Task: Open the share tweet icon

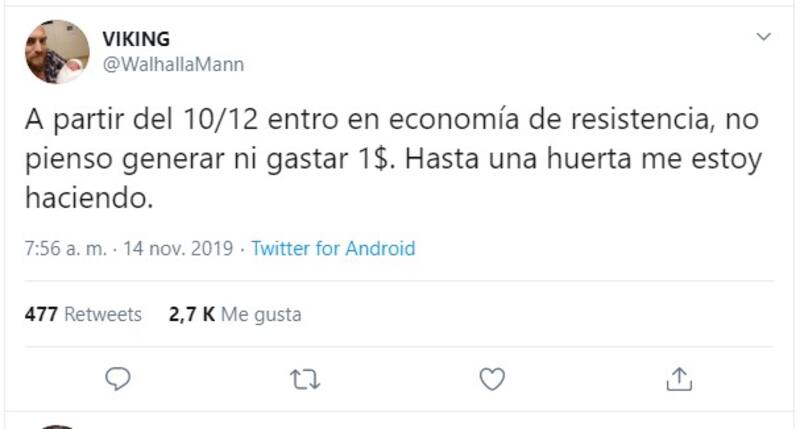Action: [x=678, y=378]
